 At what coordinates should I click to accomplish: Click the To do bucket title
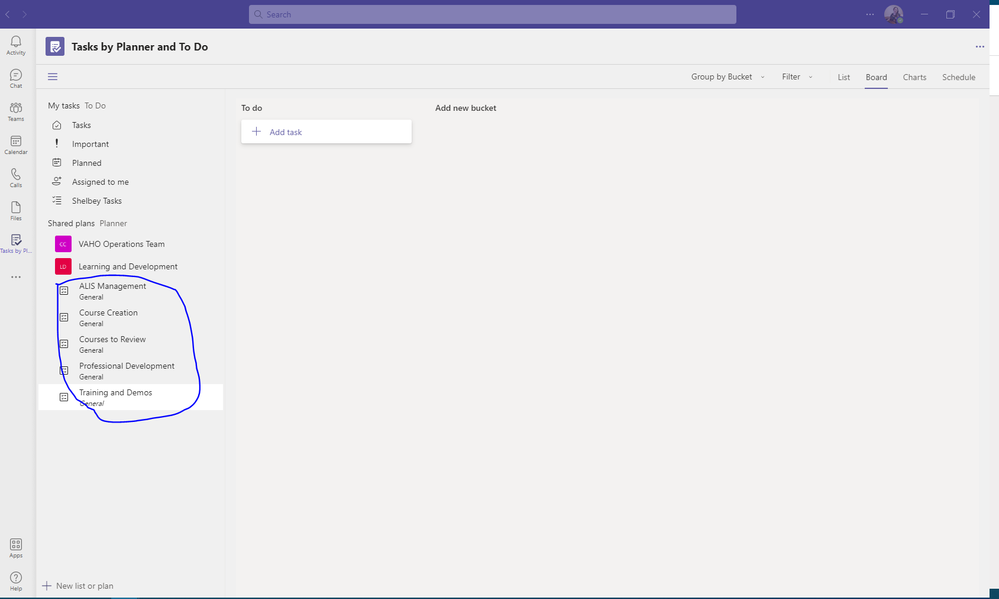point(252,108)
